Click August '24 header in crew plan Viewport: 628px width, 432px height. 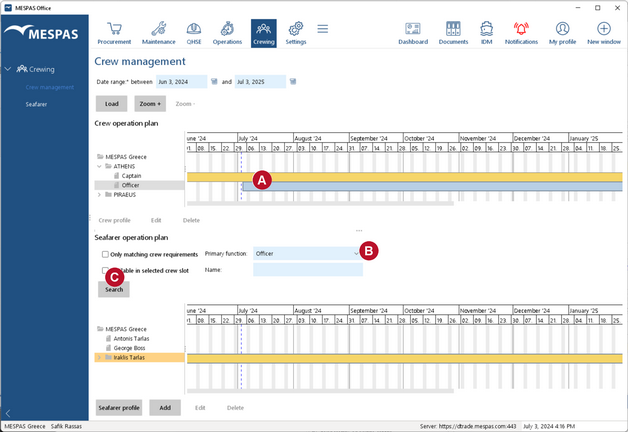click(321, 138)
